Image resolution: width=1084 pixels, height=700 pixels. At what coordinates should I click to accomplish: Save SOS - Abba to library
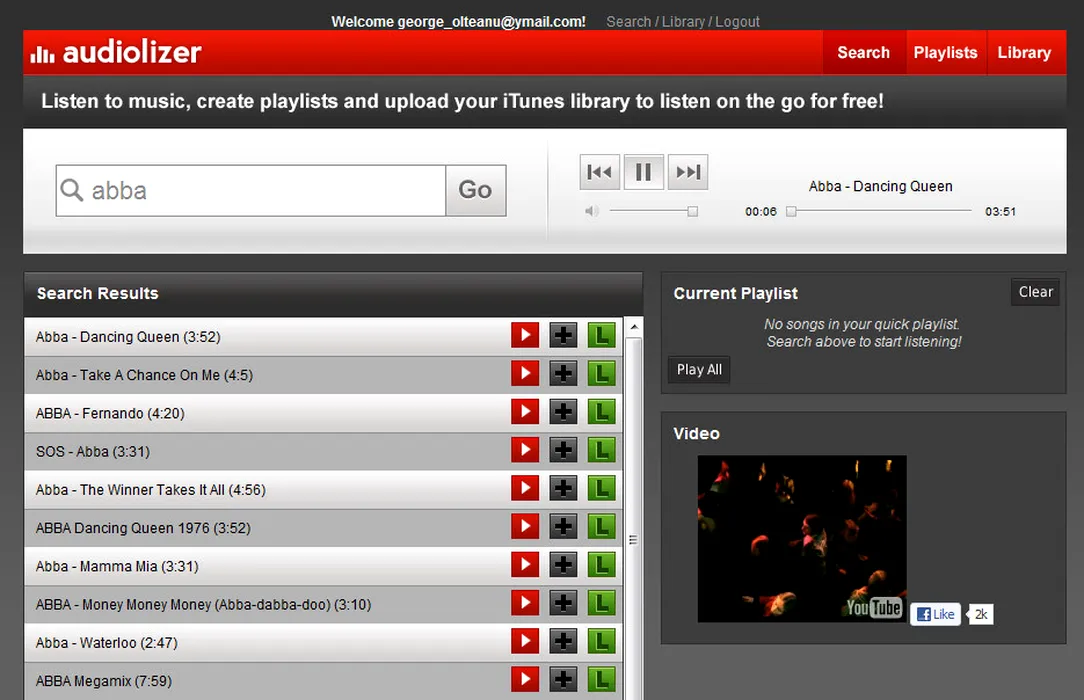coord(601,450)
